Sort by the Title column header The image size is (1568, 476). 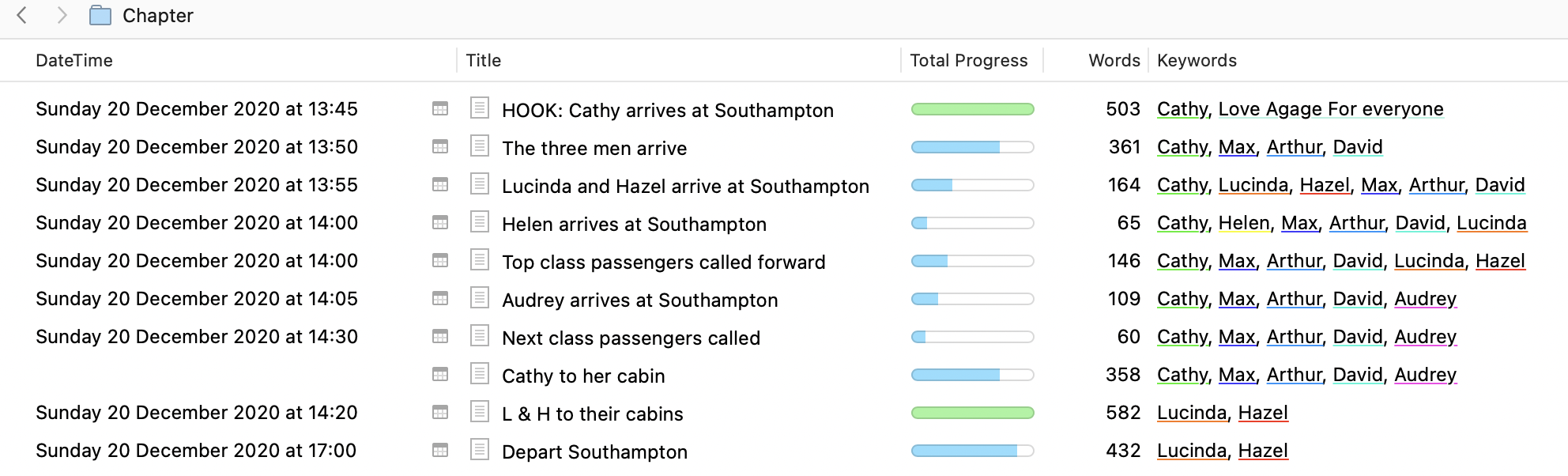click(484, 60)
